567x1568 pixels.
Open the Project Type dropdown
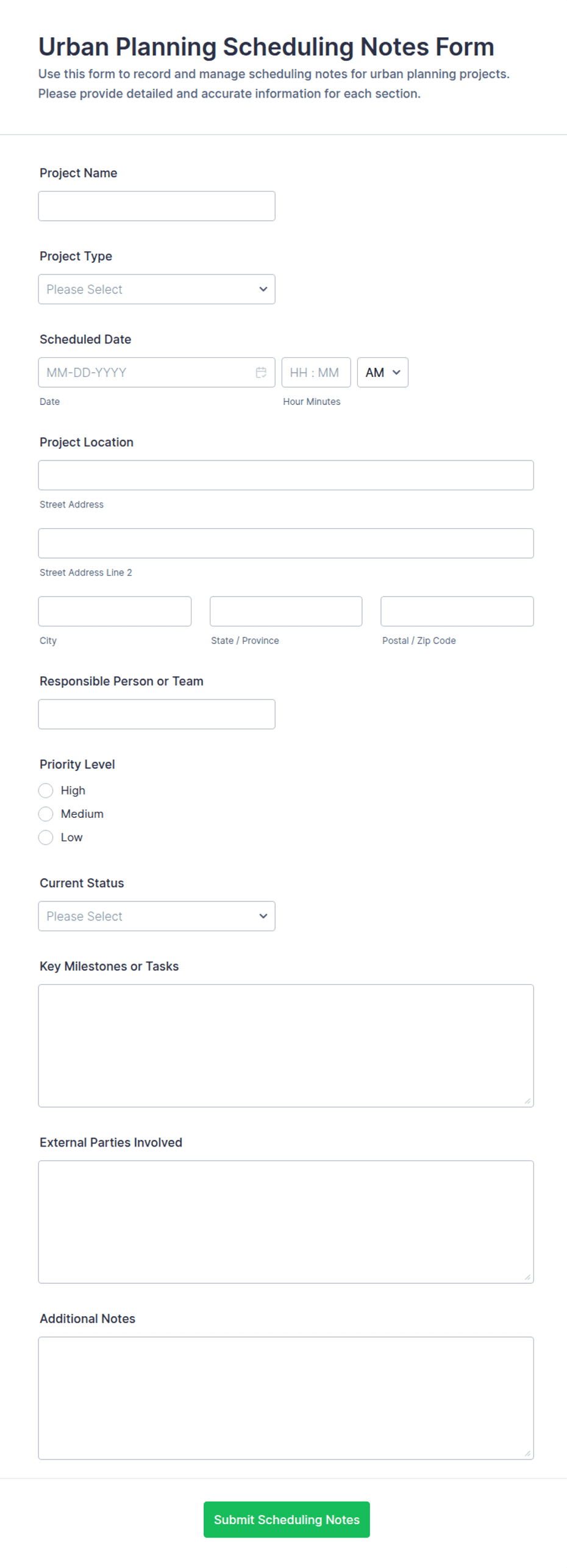(x=157, y=289)
